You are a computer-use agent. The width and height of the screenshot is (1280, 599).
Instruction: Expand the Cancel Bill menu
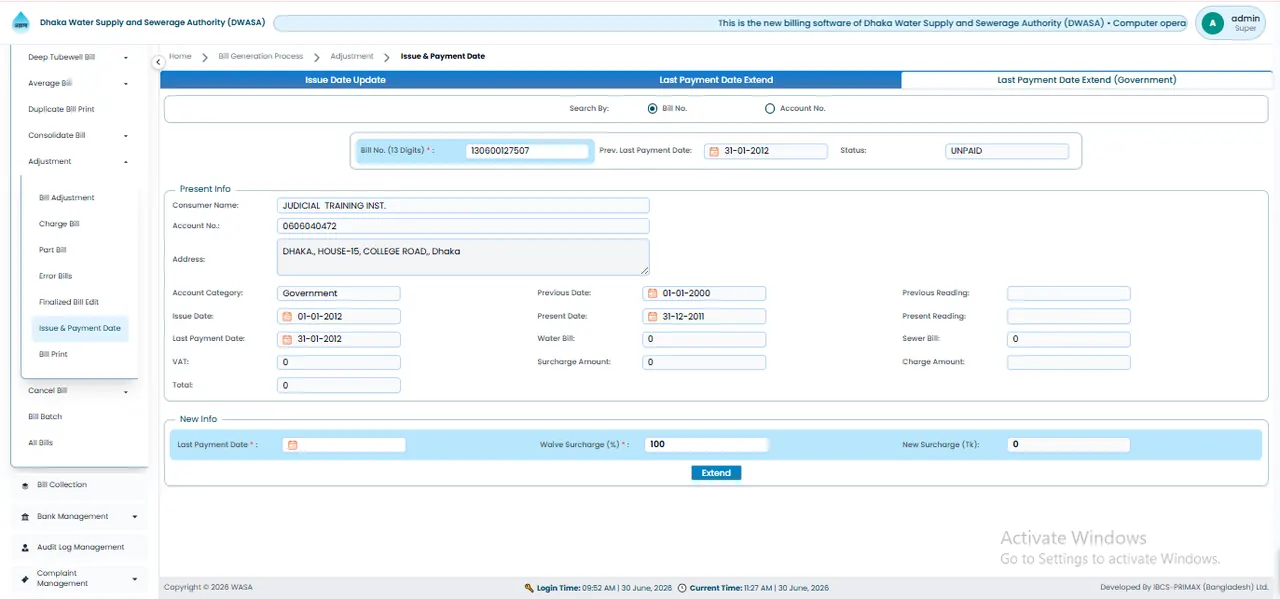[126, 392]
